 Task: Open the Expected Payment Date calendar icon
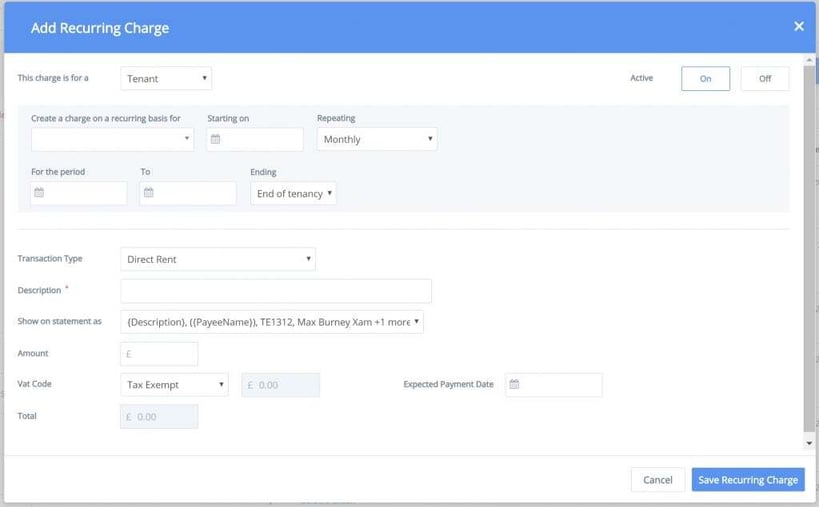tap(514, 384)
